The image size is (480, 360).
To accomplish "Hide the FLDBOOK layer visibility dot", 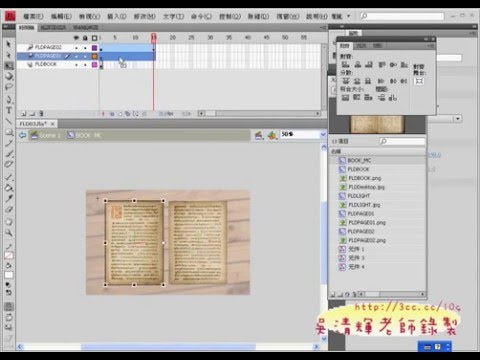I will [x=76, y=65].
